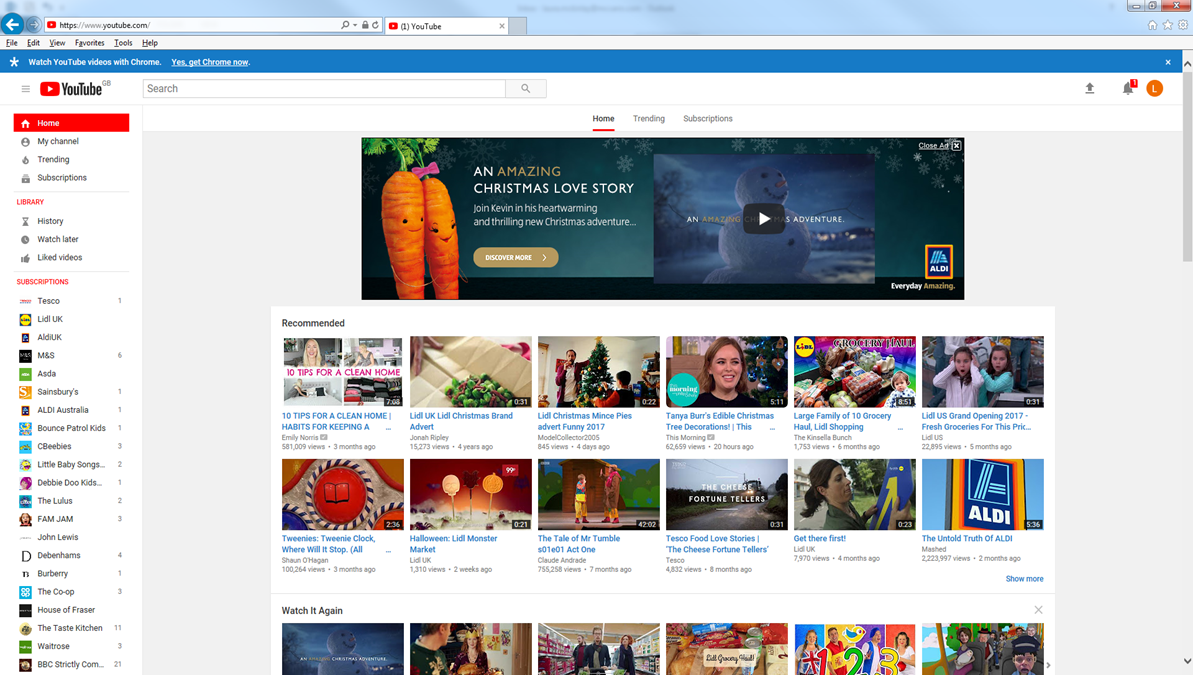Click the History hourglass icon
Image resolution: width=1193 pixels, height=675 pixels.
pos(25,221)
